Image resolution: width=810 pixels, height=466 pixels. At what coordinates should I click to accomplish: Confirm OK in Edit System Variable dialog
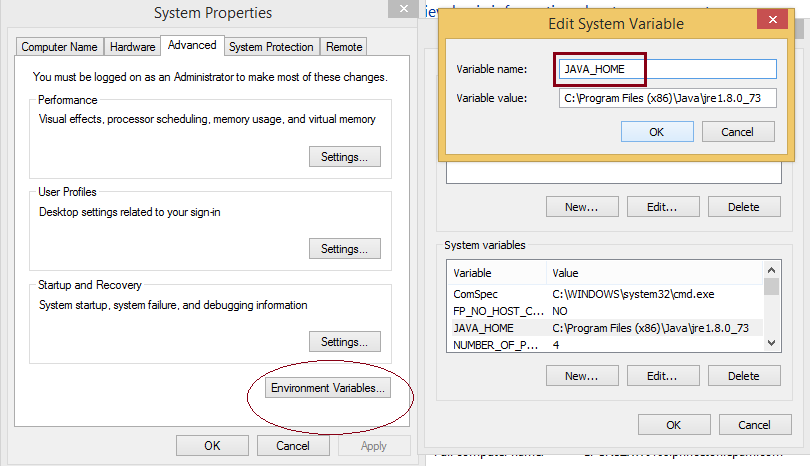pos(657,132)
